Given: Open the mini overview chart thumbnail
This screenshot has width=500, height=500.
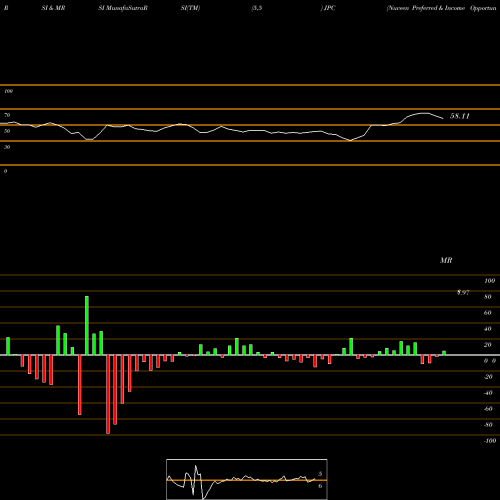Looking at the screenshot, I should point(247,479).
